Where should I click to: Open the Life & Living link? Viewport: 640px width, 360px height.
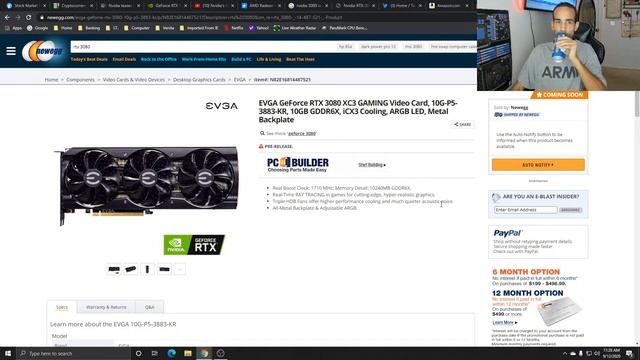(x=269, y=60)
